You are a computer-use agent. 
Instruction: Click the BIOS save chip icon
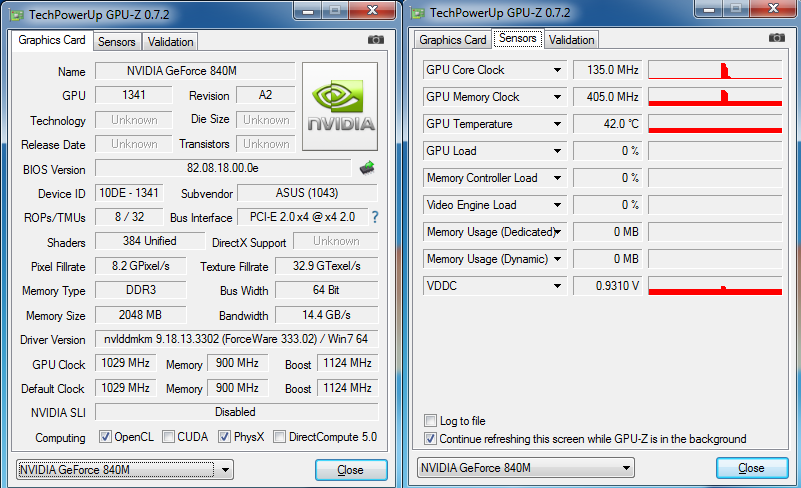pyautogui.click(x=367, y=168)
